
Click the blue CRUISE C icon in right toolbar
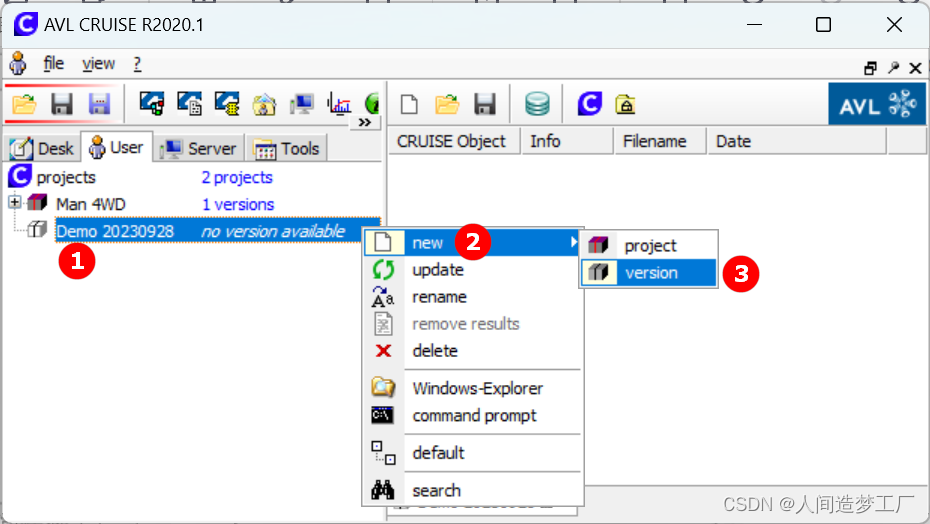(x=590, y=104)
